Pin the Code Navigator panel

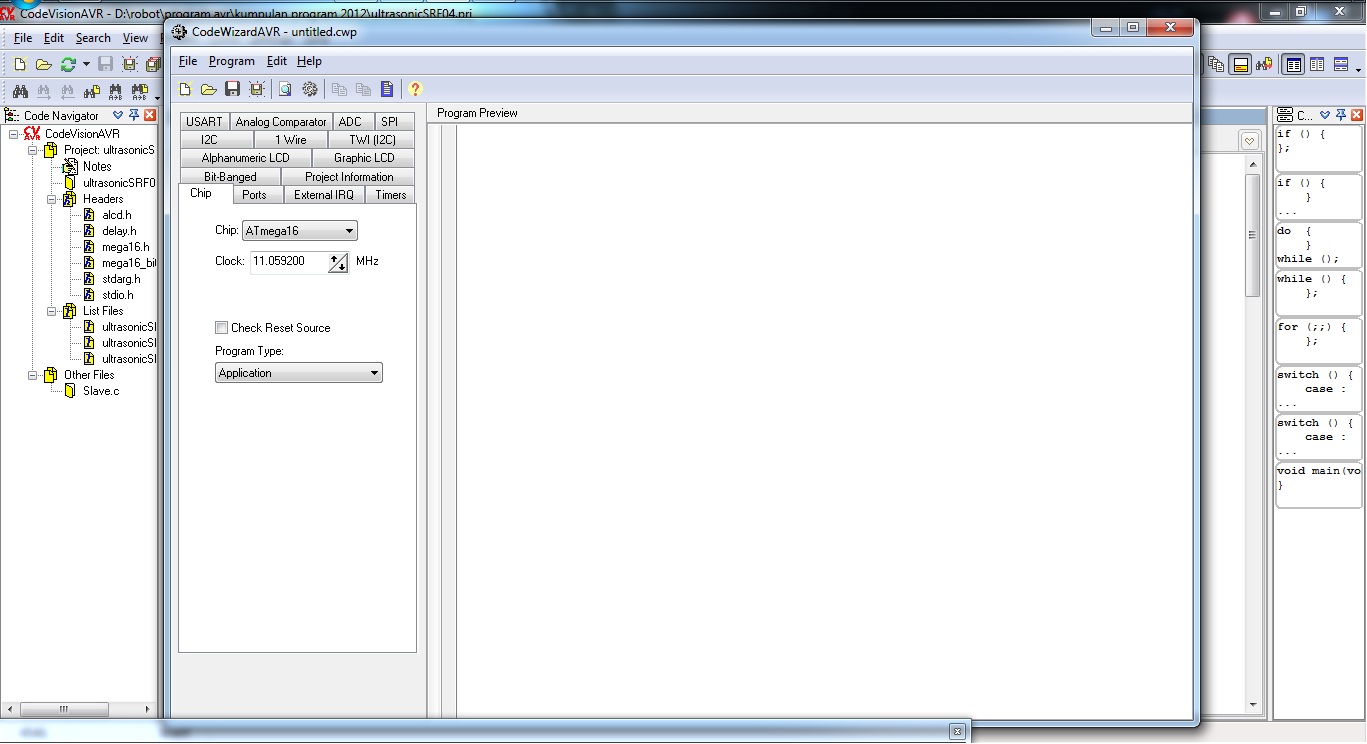134,115
